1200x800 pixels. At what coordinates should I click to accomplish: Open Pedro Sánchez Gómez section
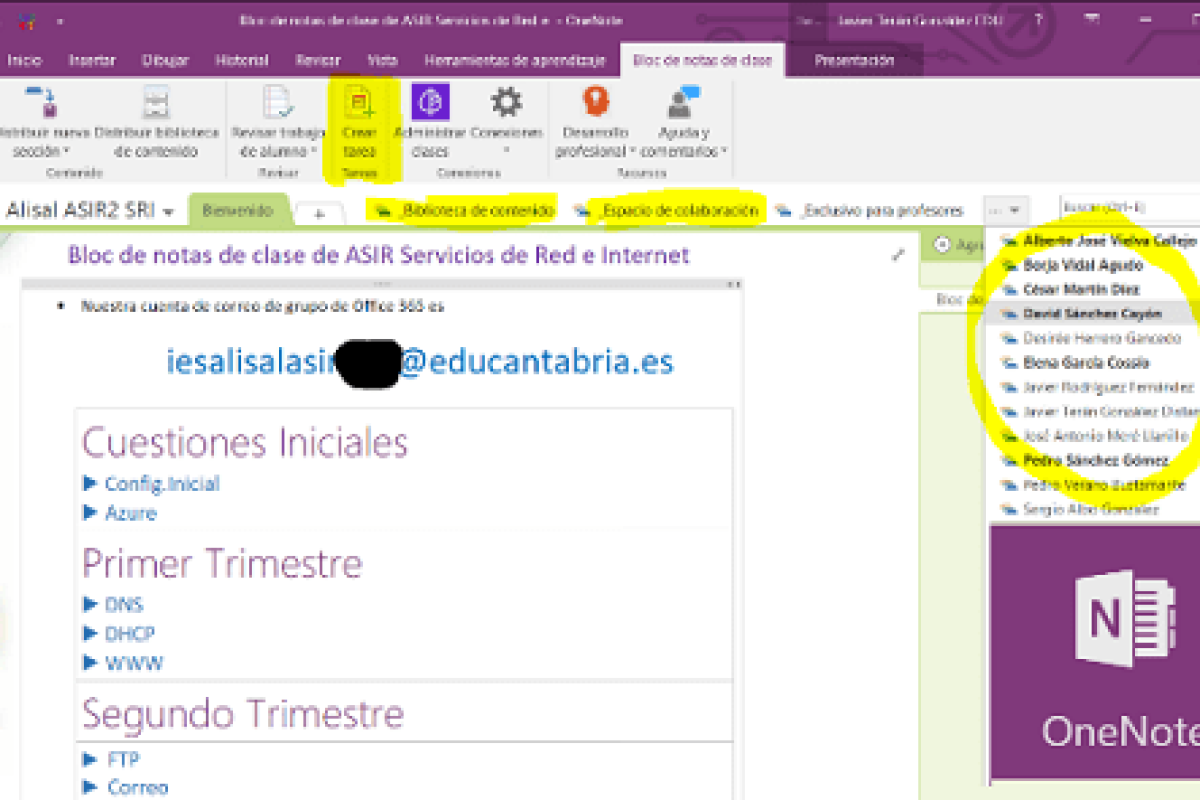[1084, 460]
